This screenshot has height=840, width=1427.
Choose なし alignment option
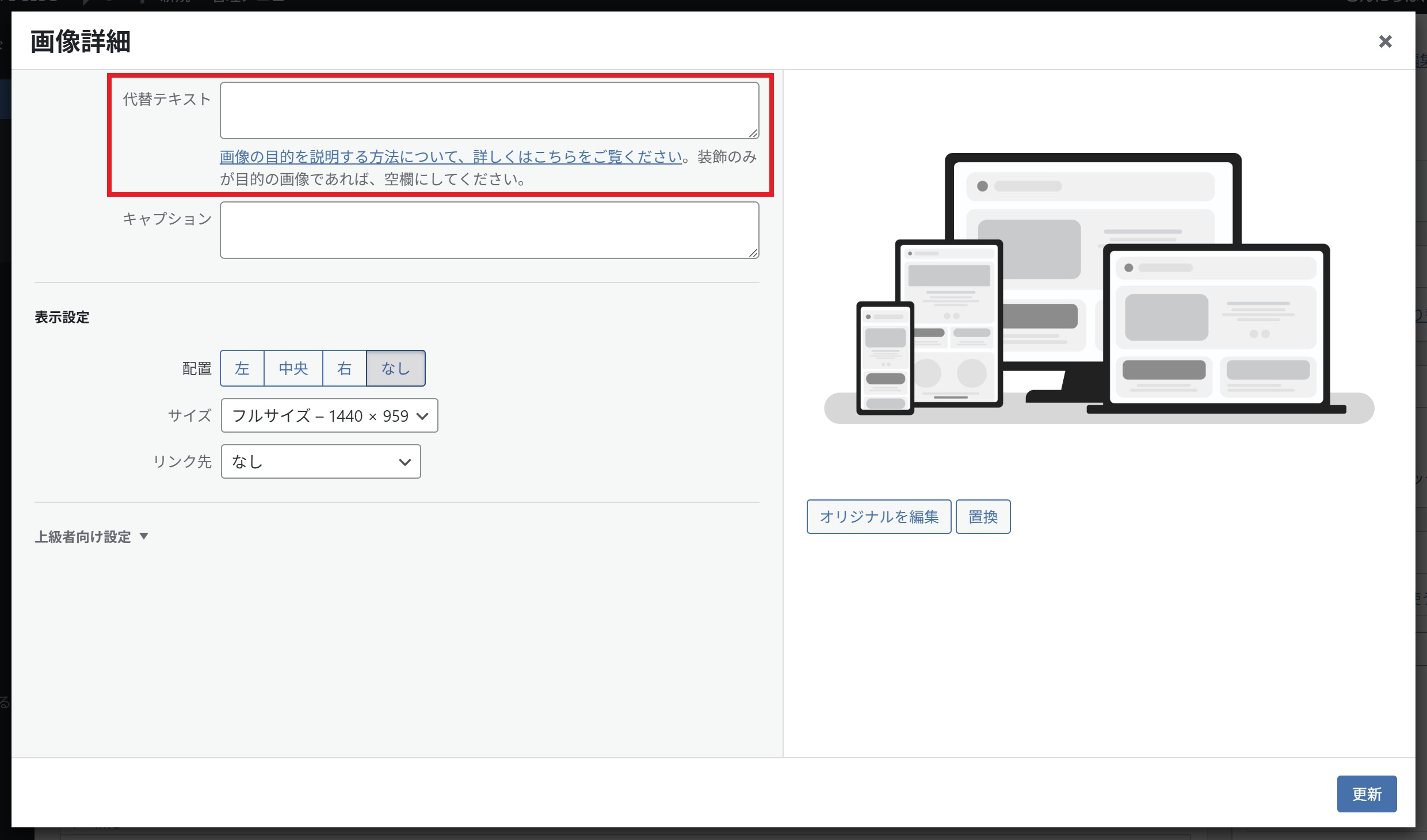(x=396, y=368)
